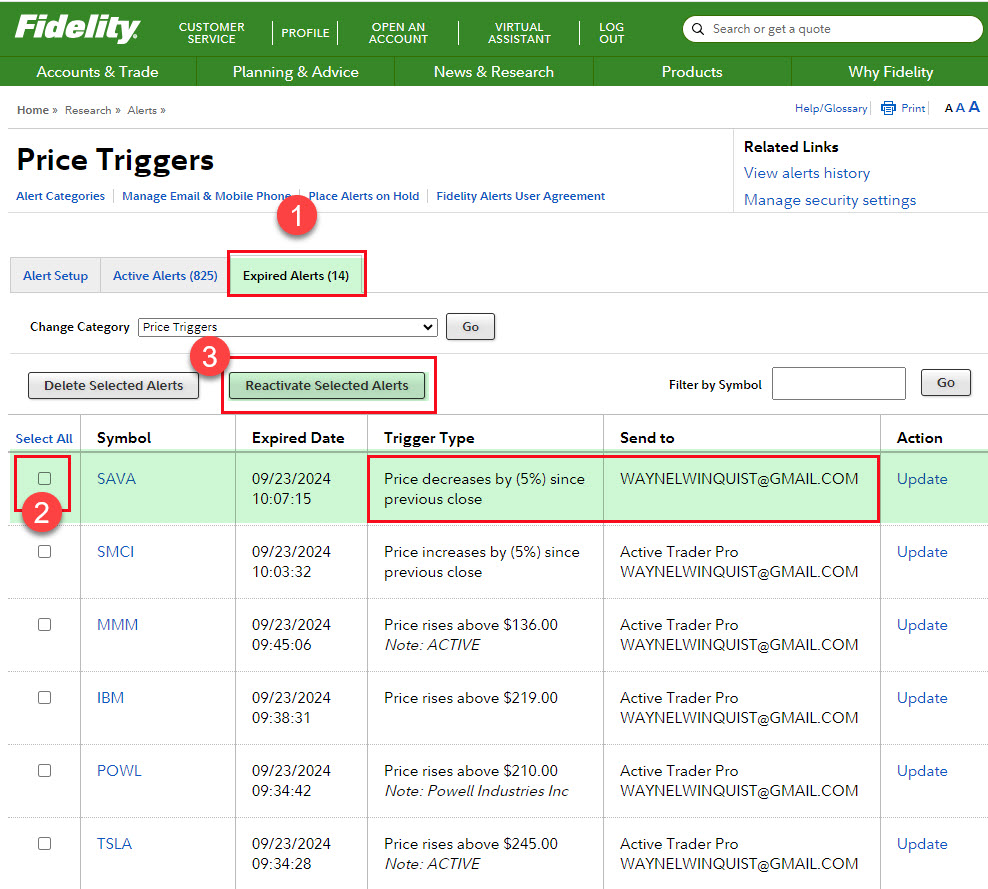Check the SAVA alert checkbox

coord(44,479)
